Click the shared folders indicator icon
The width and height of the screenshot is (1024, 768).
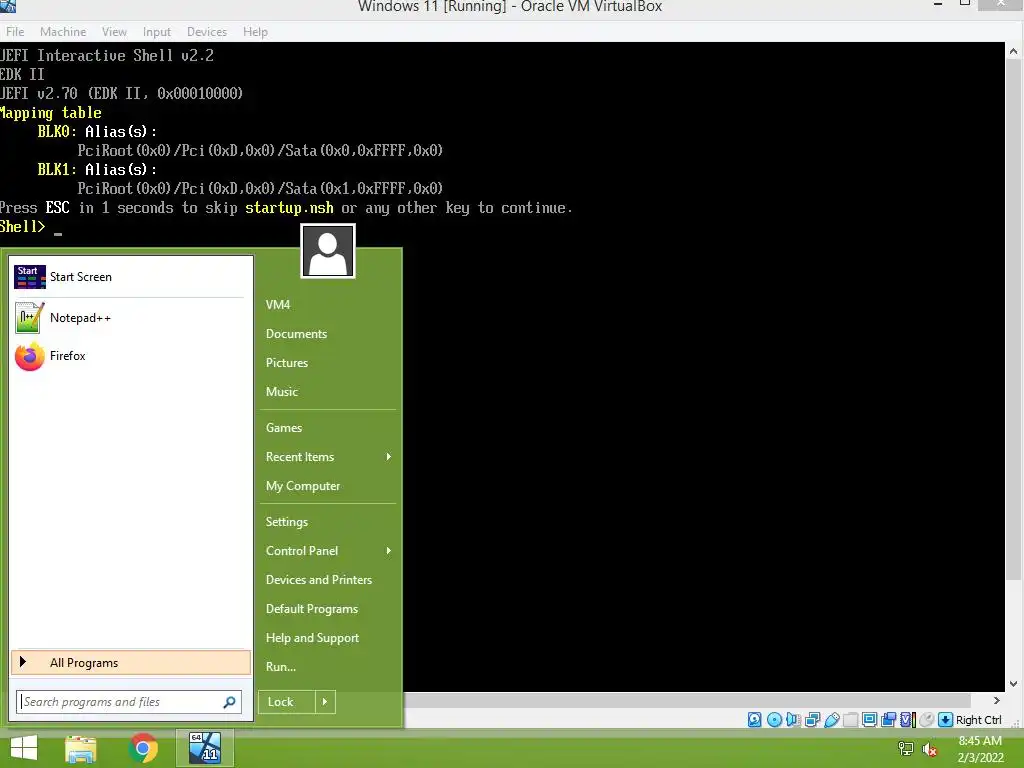pos(850,720)
